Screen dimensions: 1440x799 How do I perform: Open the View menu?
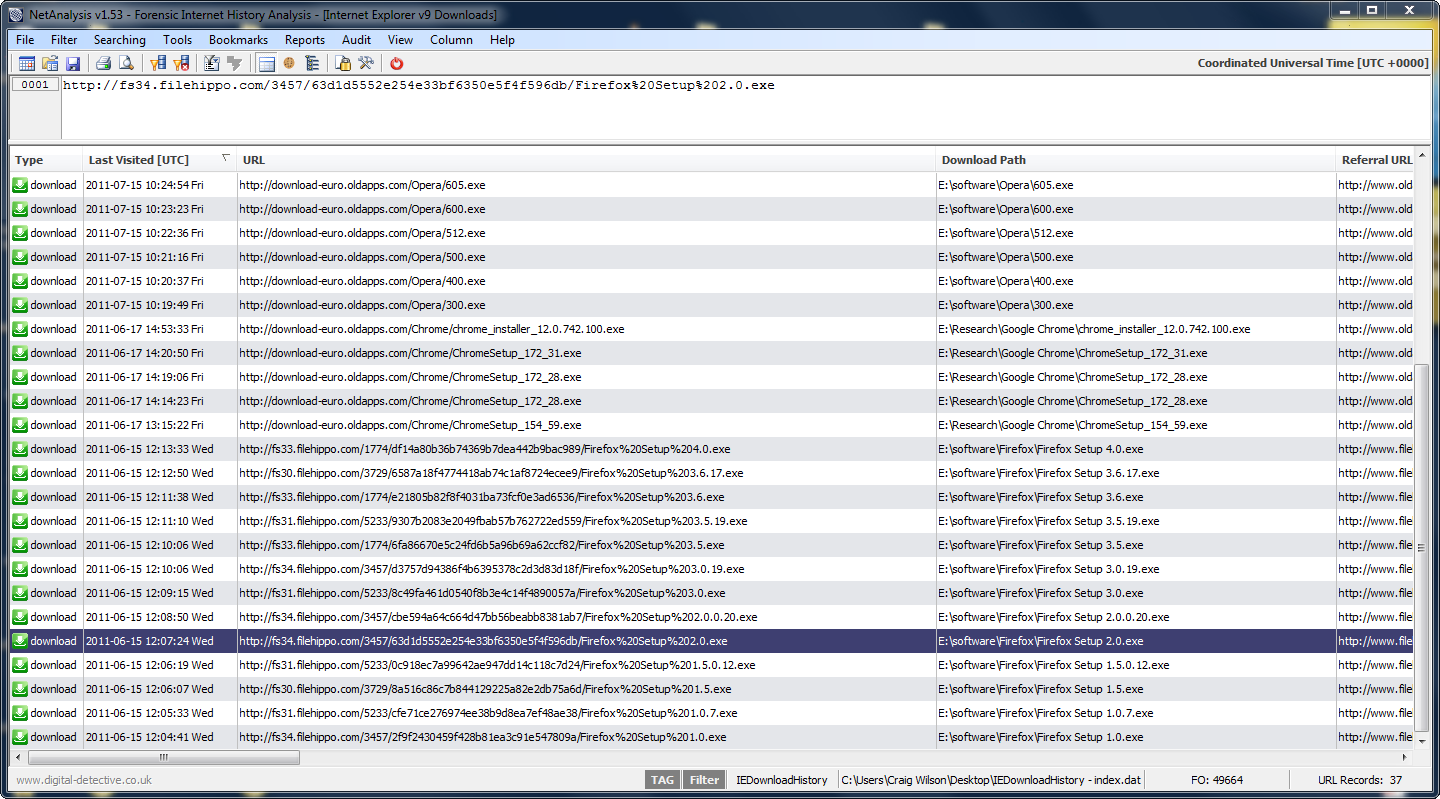(400, 40)
